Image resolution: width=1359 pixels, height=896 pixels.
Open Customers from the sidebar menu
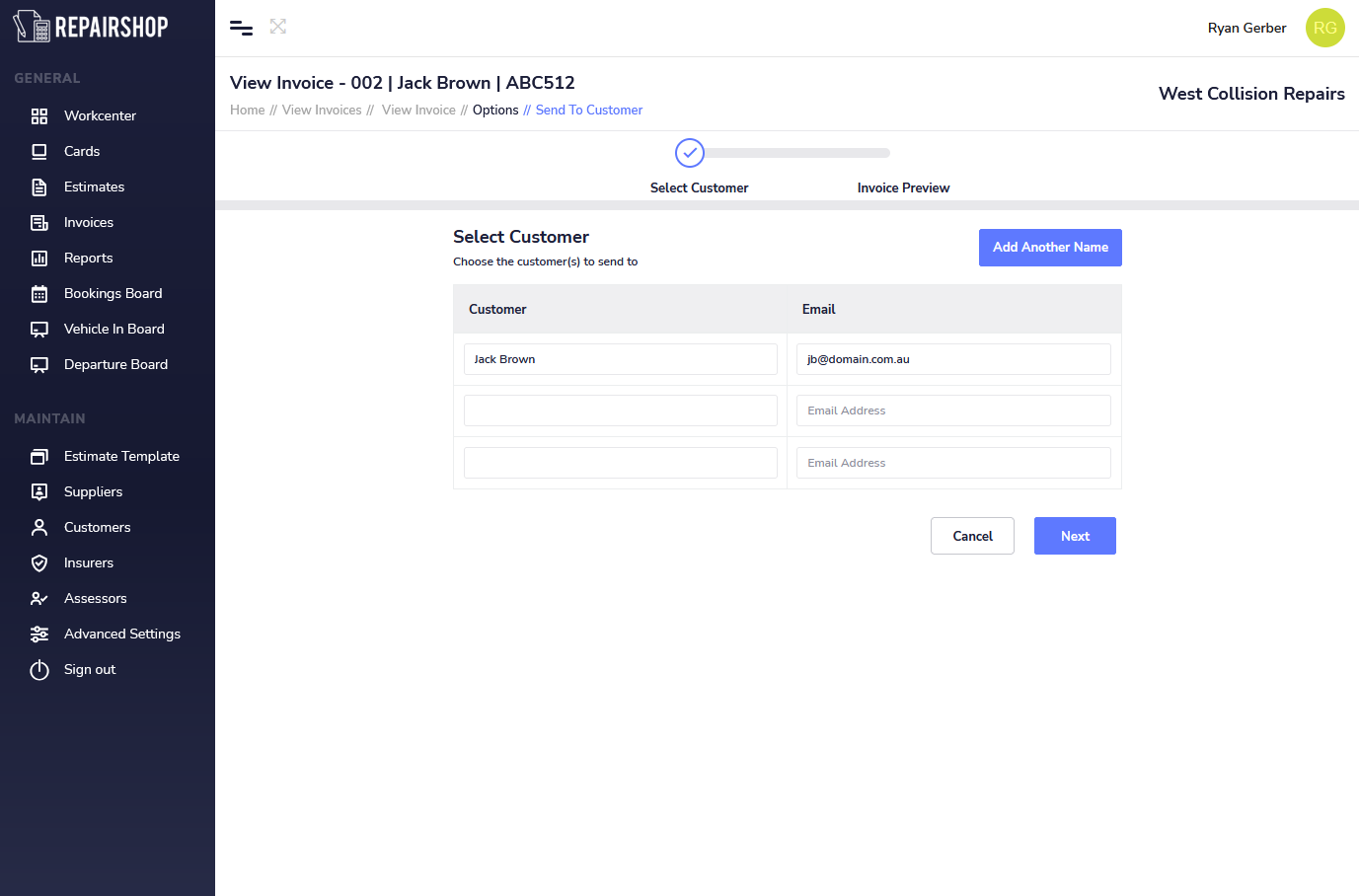[x=97, y=528]
